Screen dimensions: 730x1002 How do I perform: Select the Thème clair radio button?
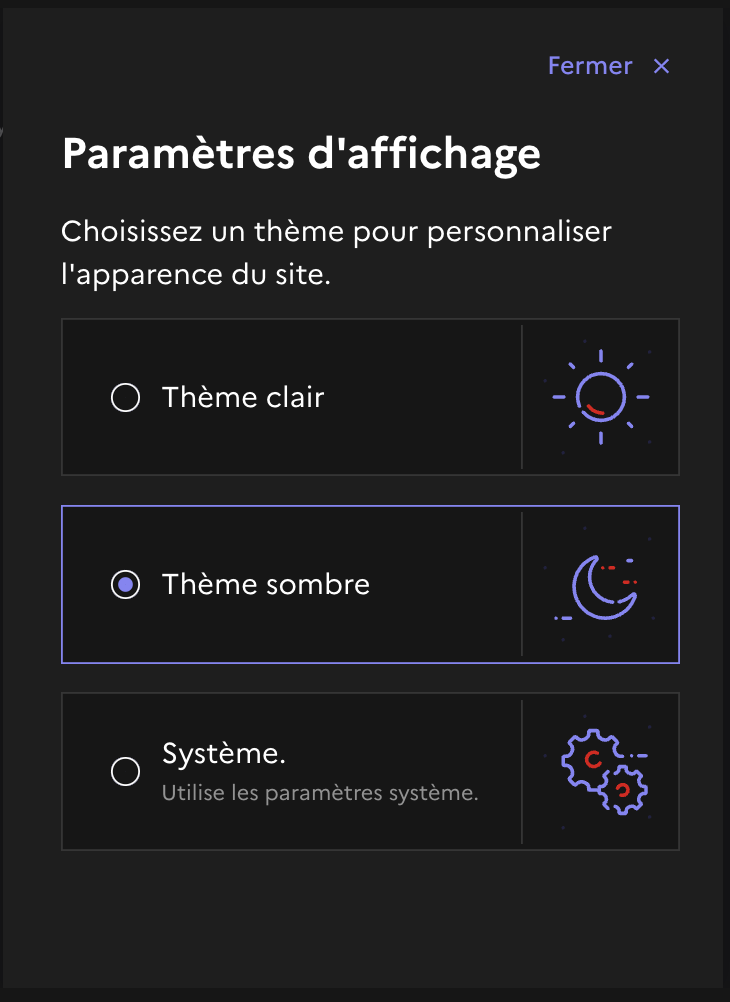[x=125, y=398]
